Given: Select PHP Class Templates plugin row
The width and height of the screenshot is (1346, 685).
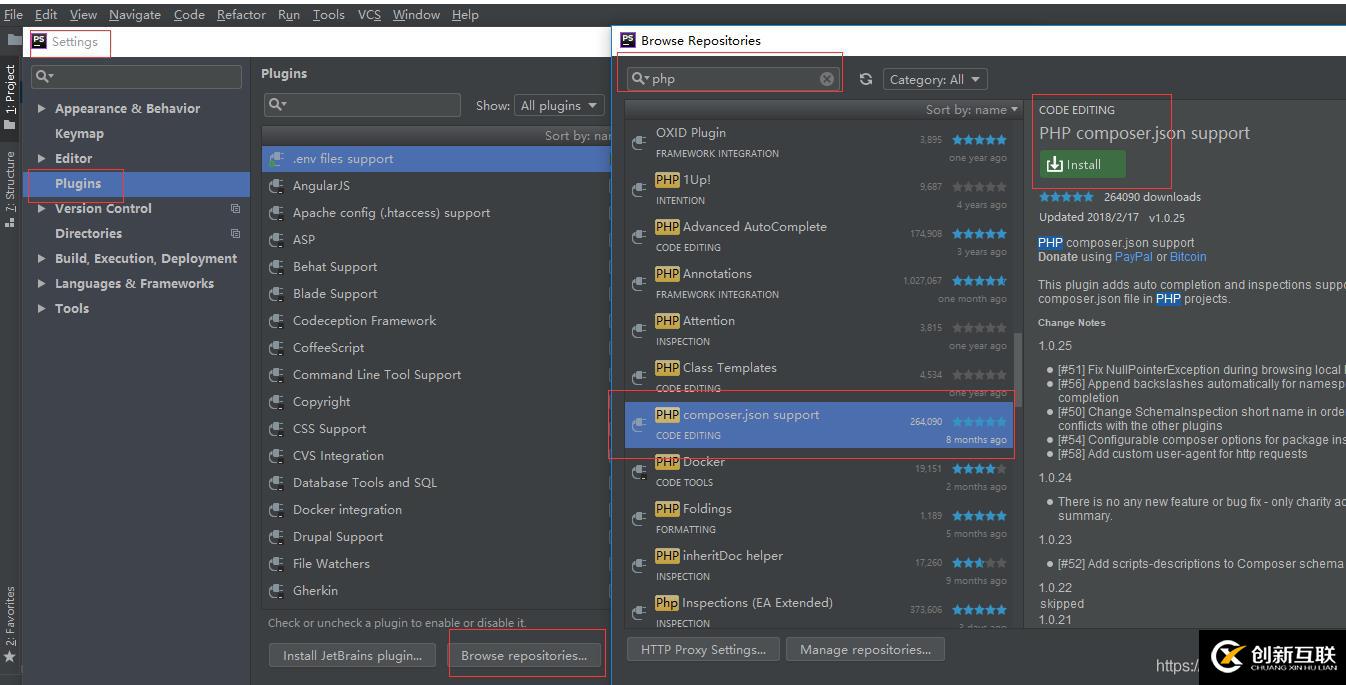Looking at the screenshot, I should (819, 378).
